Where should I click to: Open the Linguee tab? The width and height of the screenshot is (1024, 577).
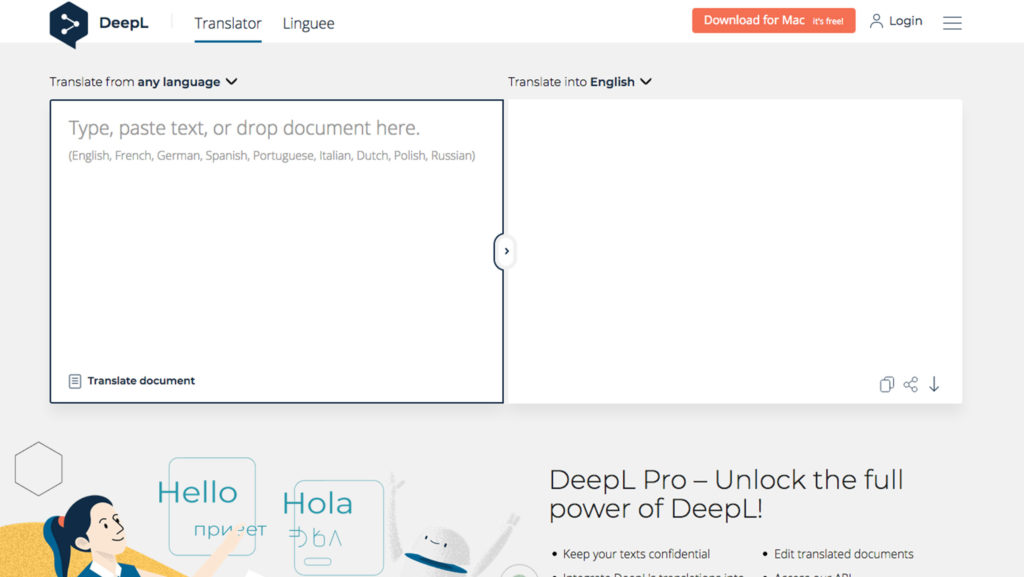point(308,23)
